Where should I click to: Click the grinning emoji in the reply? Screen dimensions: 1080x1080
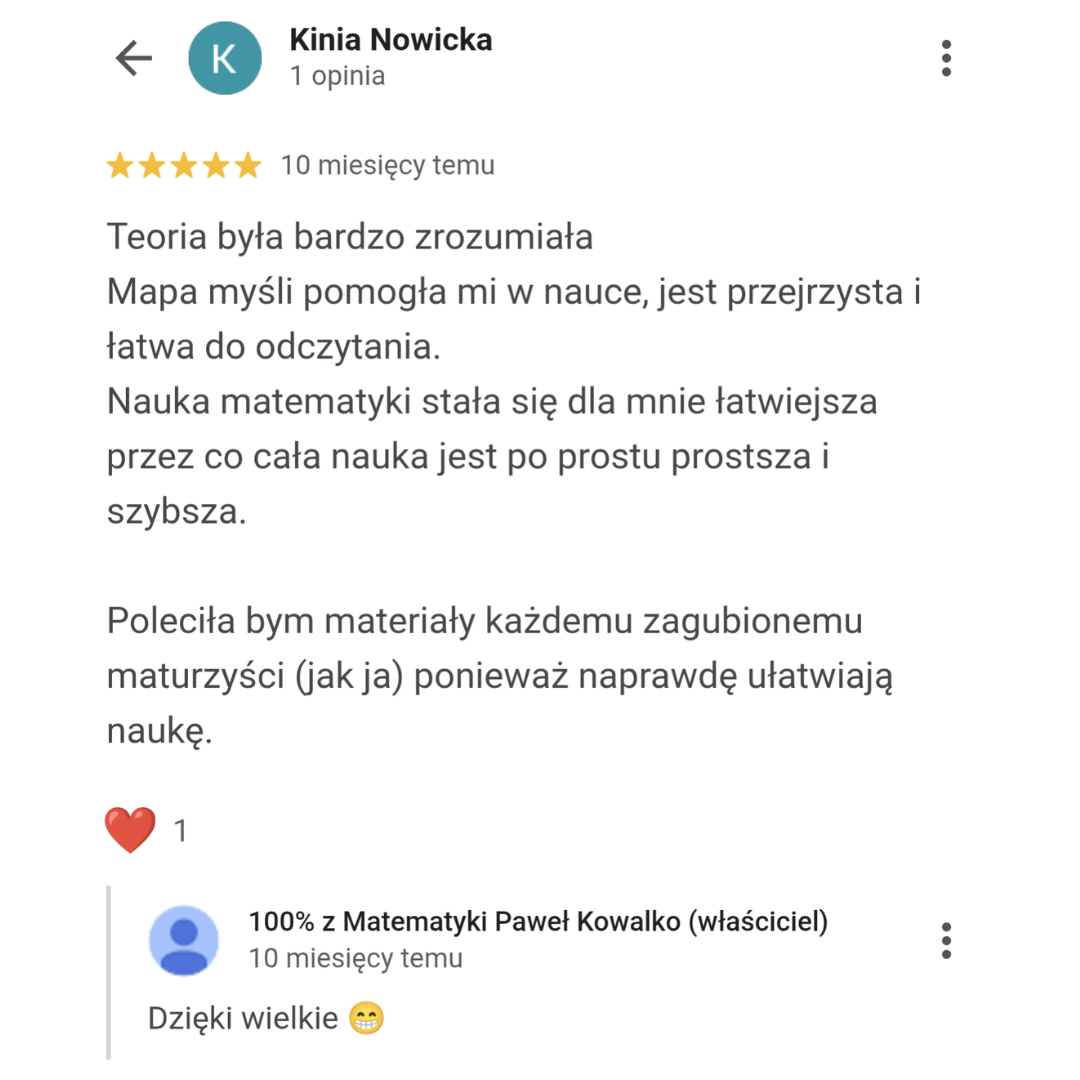(367, 1019)
